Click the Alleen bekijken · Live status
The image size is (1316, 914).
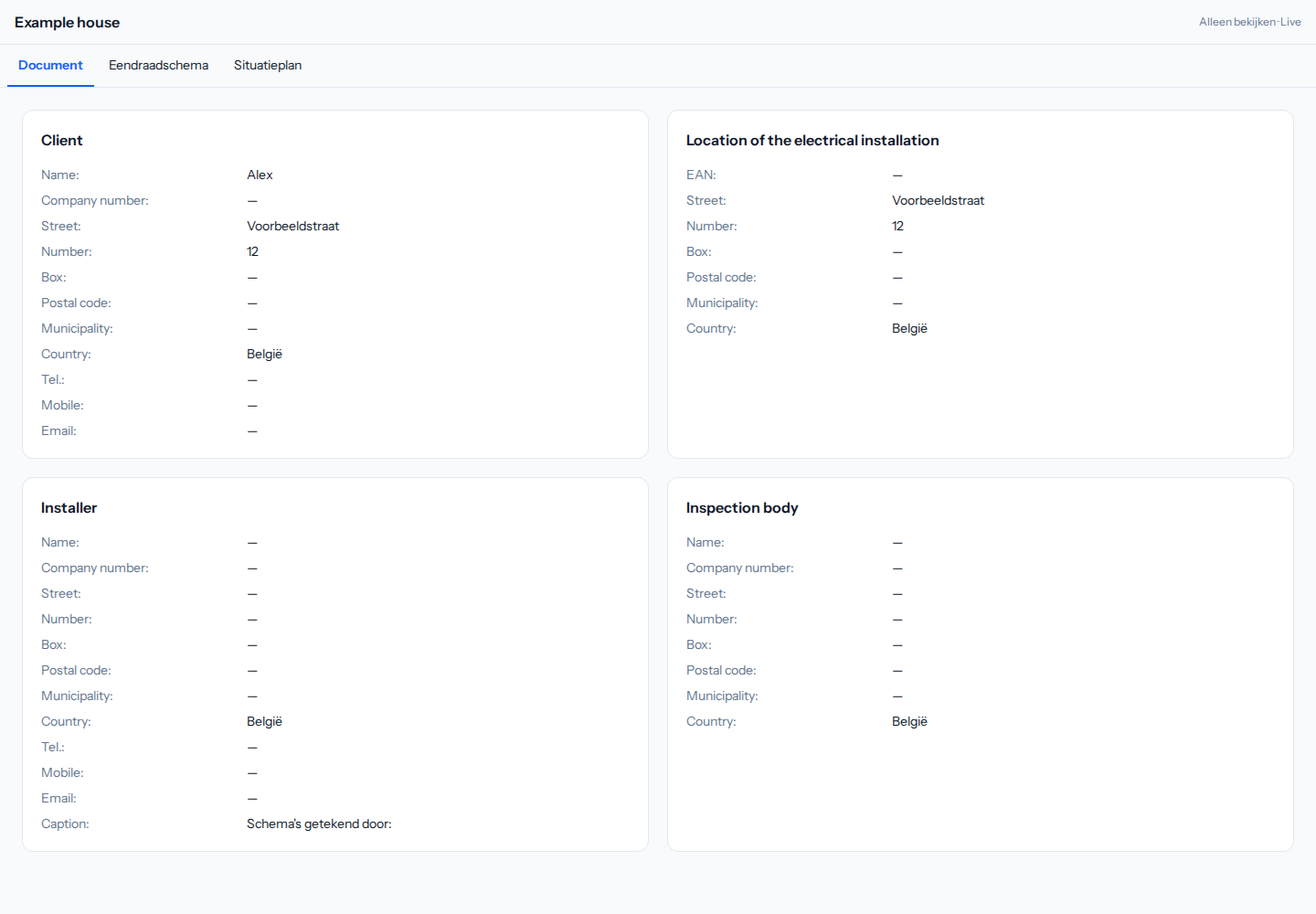tap(1249, 22)
